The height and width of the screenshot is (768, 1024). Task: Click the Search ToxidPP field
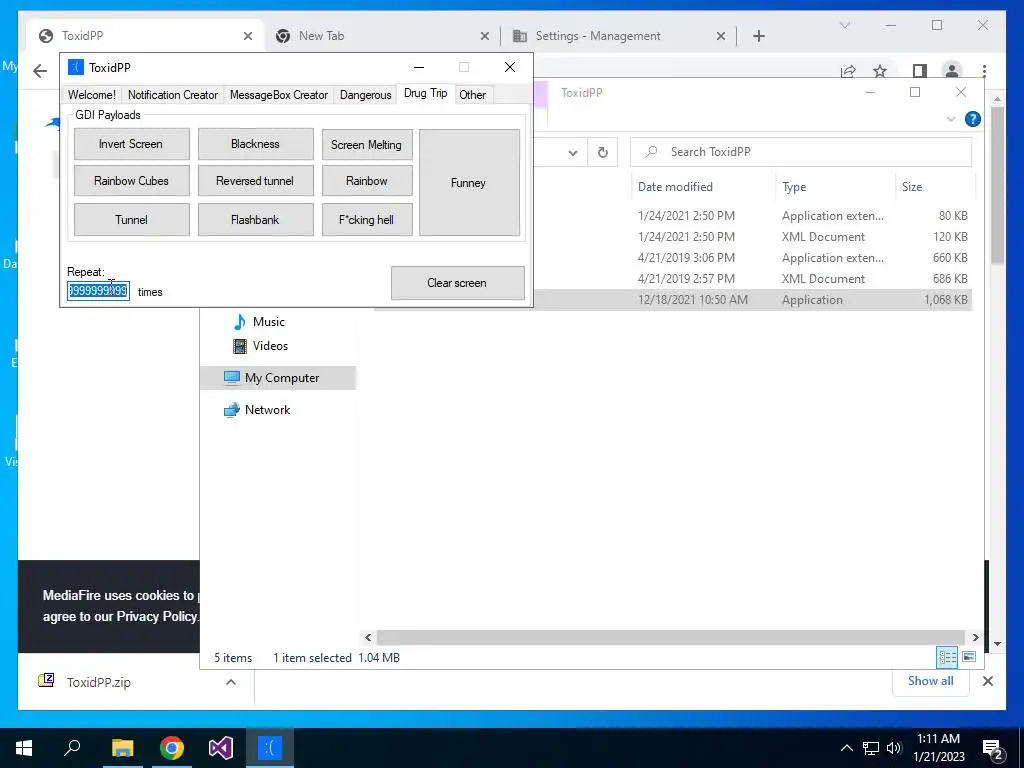point(801,152)
